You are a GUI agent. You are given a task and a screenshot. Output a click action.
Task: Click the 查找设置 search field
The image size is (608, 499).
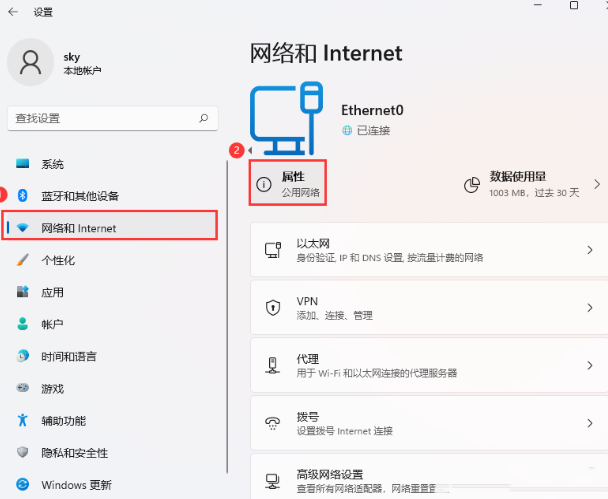click(113, 118)
